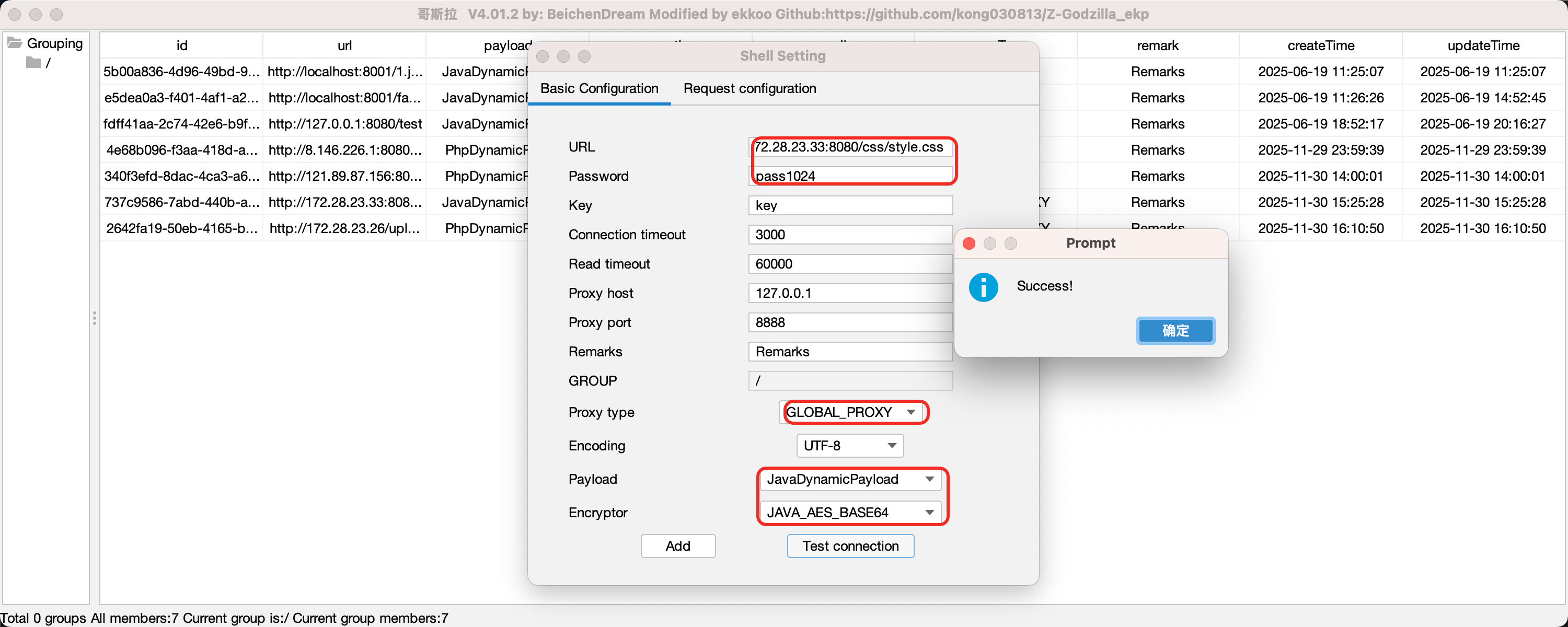Click the blue info icon in Prompt

click(983, 287)
